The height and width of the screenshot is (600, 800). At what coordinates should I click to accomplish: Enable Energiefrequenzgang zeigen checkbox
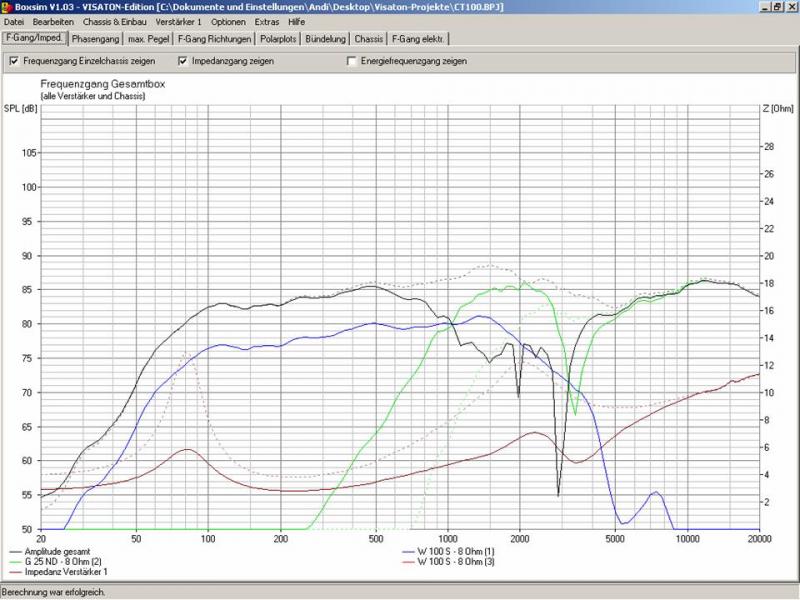coord(351,61)
